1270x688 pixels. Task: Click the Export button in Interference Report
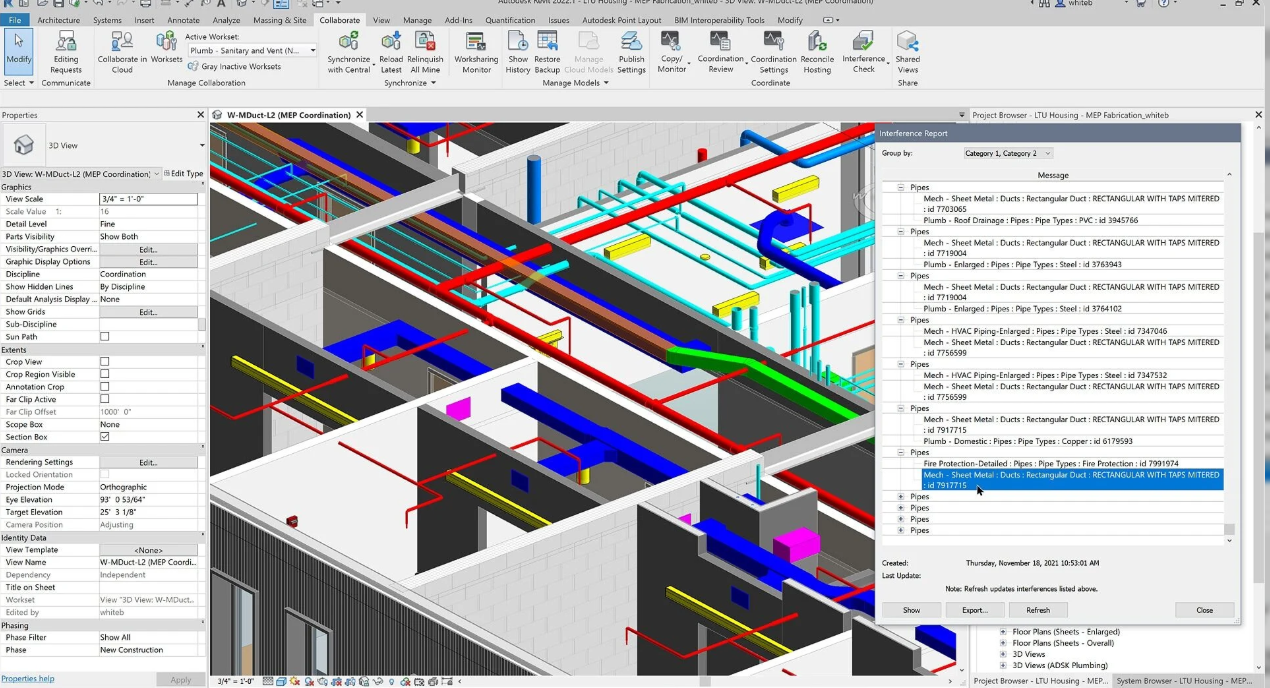974,610
